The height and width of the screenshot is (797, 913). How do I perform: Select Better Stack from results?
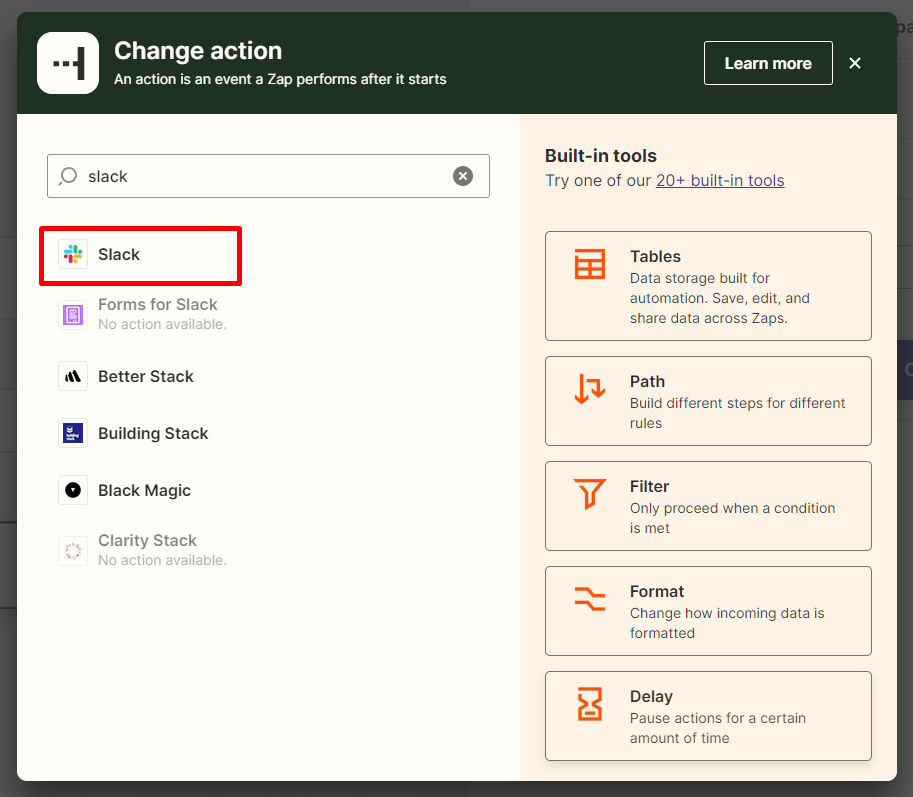point(146,376)
